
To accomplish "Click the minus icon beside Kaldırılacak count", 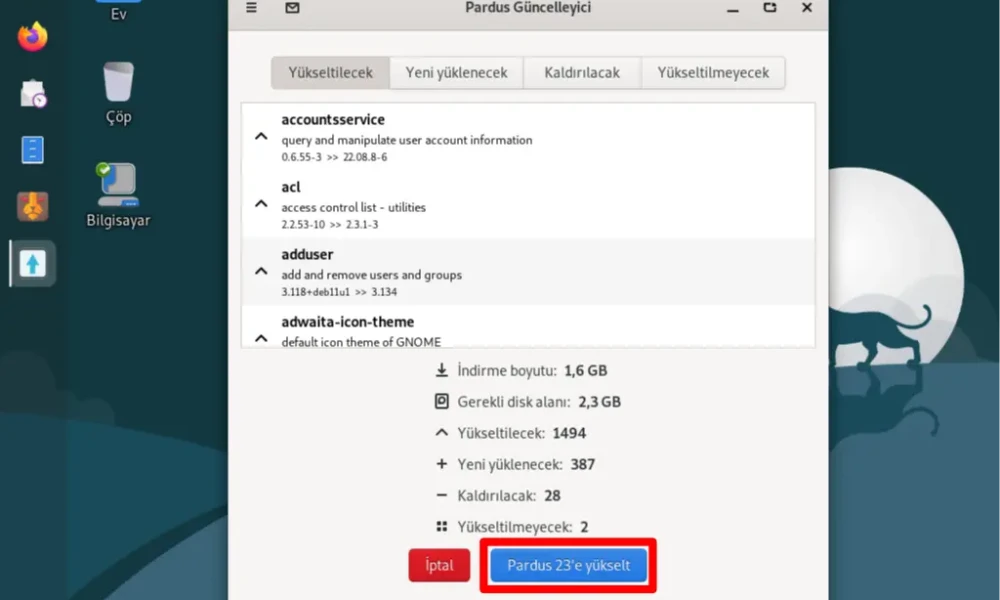I will pos(441,495).
